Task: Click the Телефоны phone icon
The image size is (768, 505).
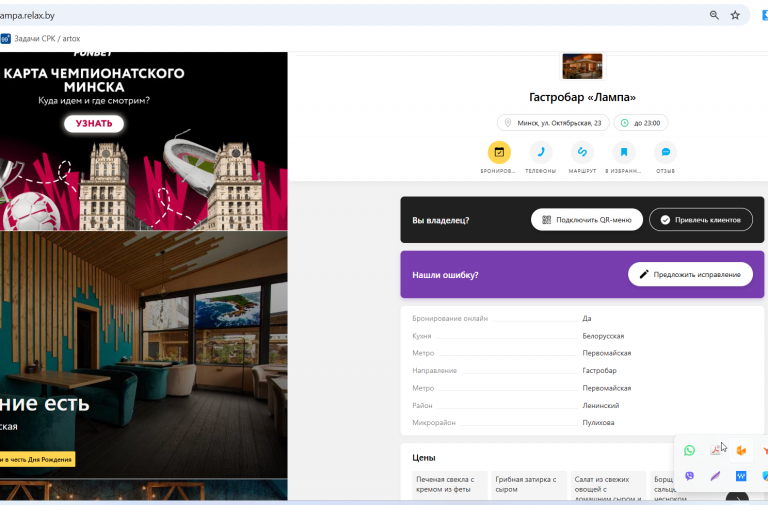Action: tap(541, 152)
